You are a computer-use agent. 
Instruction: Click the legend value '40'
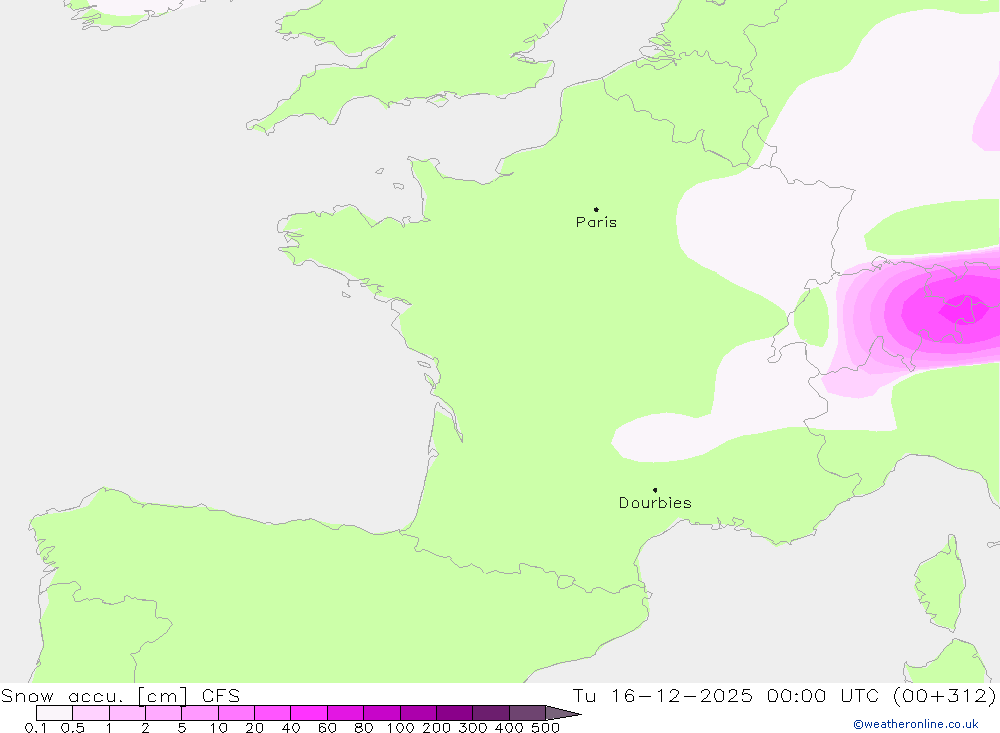[291, 728]
